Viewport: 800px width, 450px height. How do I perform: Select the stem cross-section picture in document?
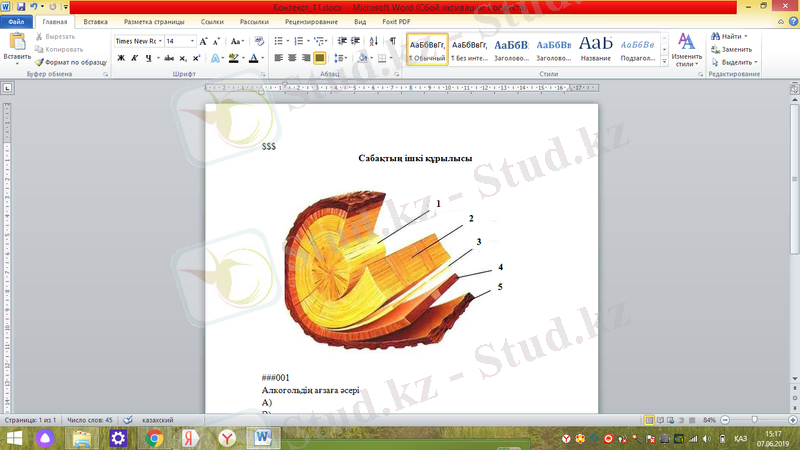pyautogui.click(x=395, y=270)
